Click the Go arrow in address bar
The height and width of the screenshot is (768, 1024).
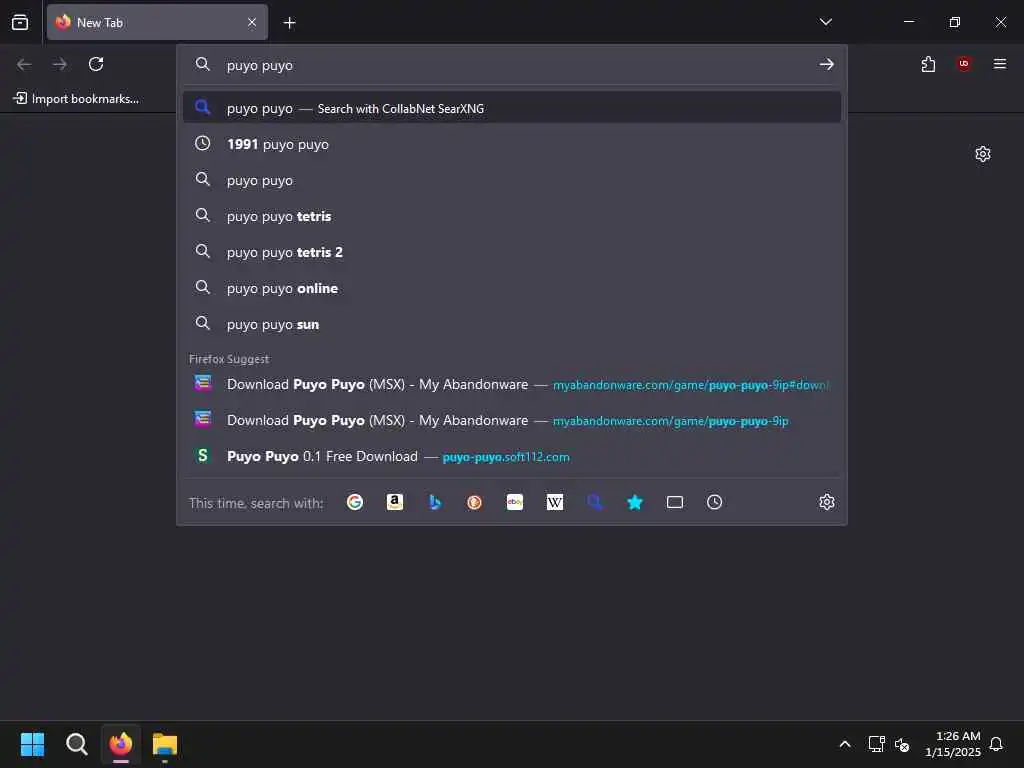[827, 64]
